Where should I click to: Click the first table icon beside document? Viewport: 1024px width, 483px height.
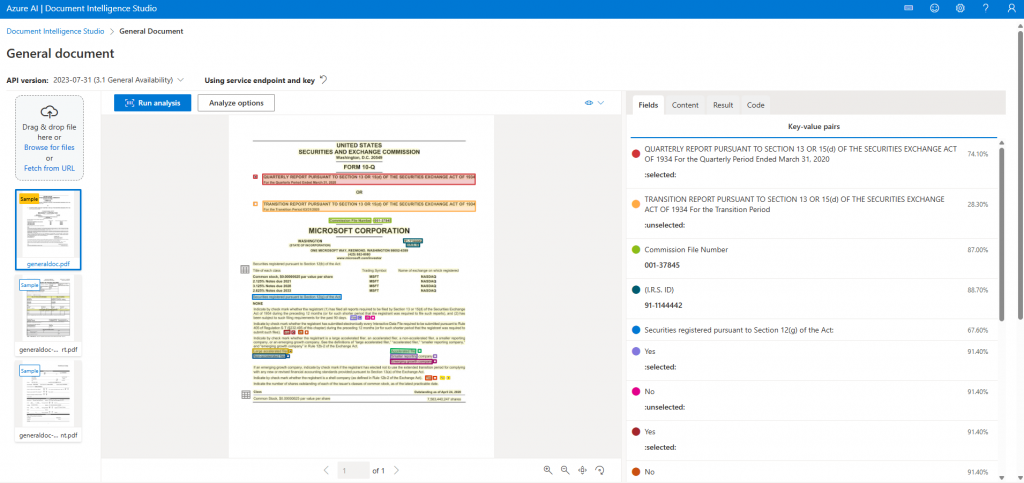[x=245, y=269]
